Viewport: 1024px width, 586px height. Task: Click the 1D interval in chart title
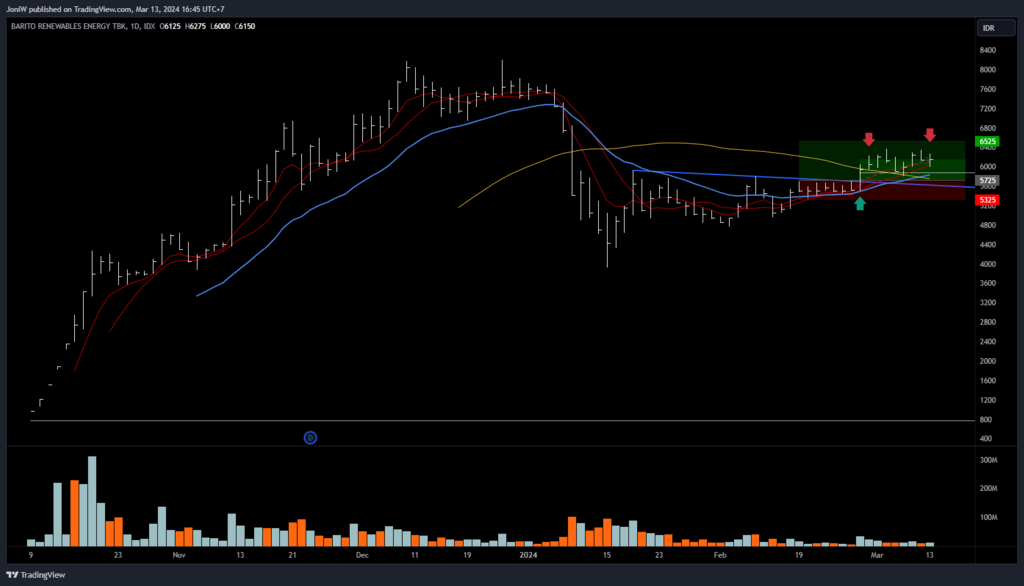(137, 27)
